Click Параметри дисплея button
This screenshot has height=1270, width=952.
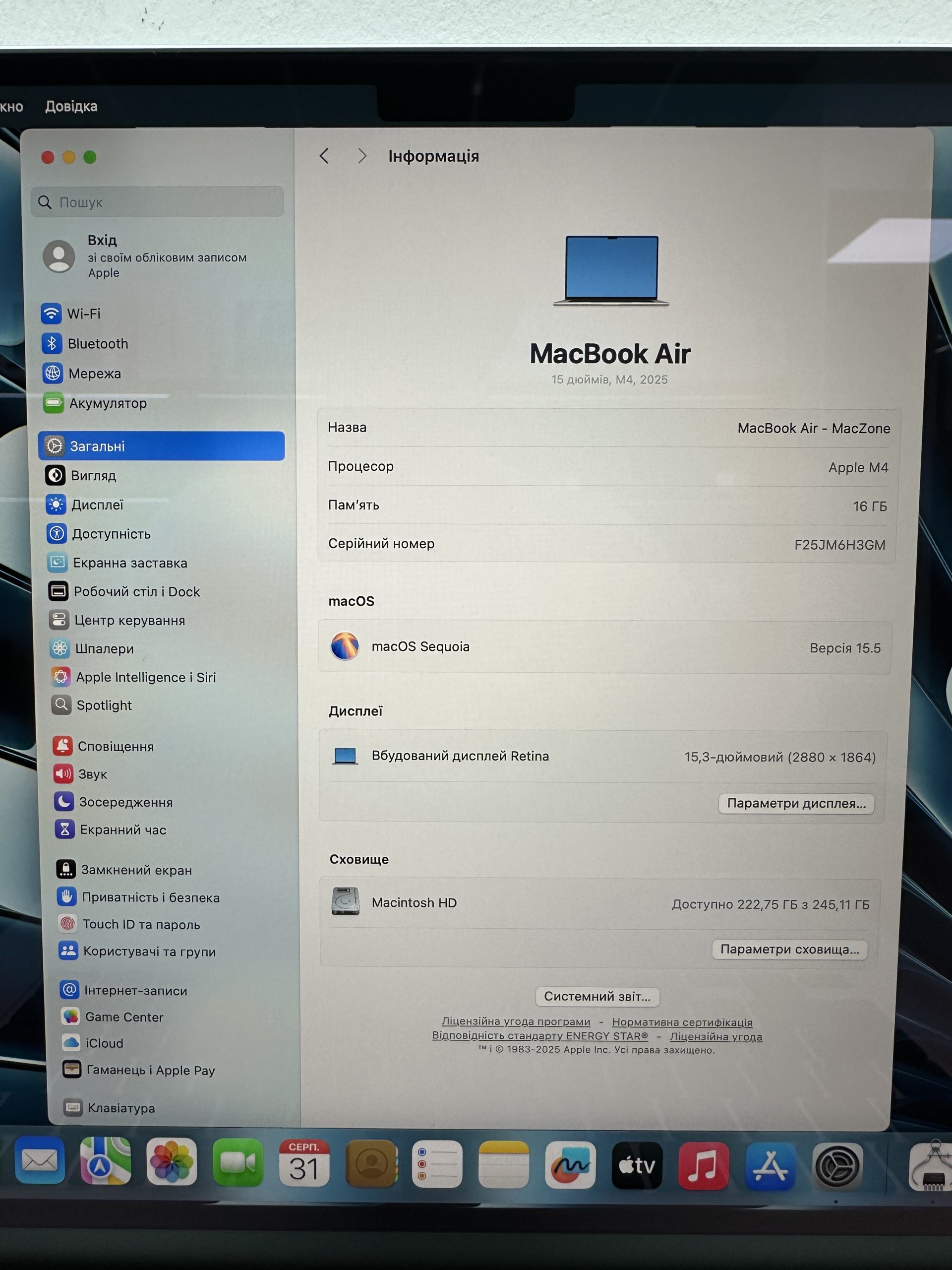pyautogui.click(x=796, y=803)
